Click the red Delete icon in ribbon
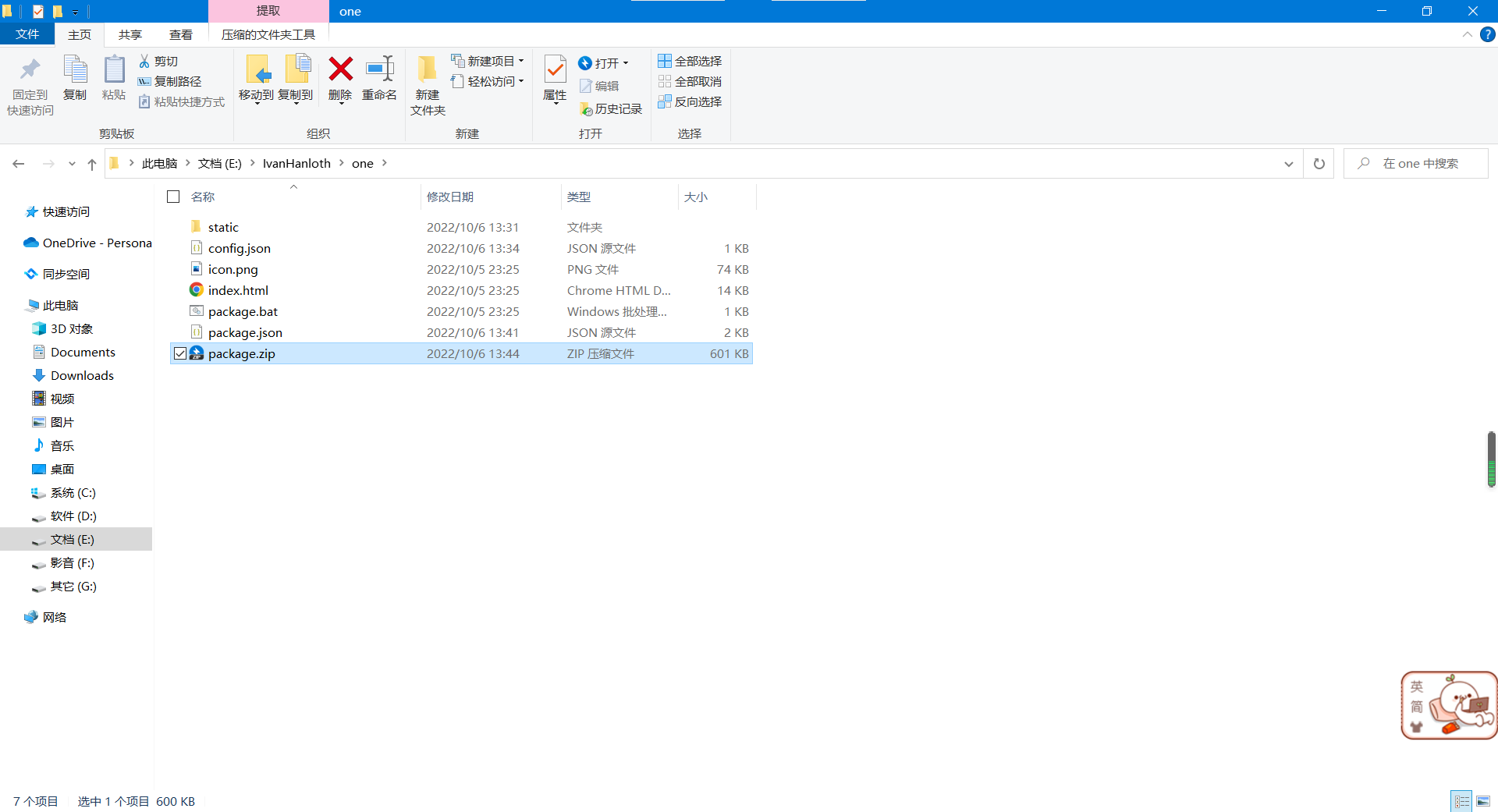 340,70
